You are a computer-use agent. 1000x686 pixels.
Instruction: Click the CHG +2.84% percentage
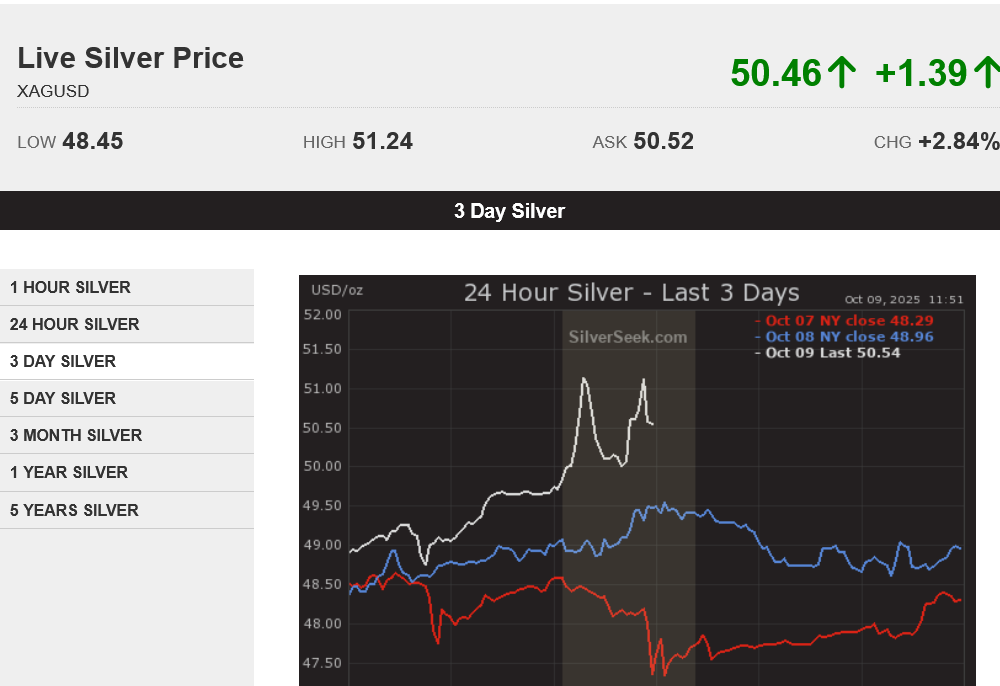[958, 141]
